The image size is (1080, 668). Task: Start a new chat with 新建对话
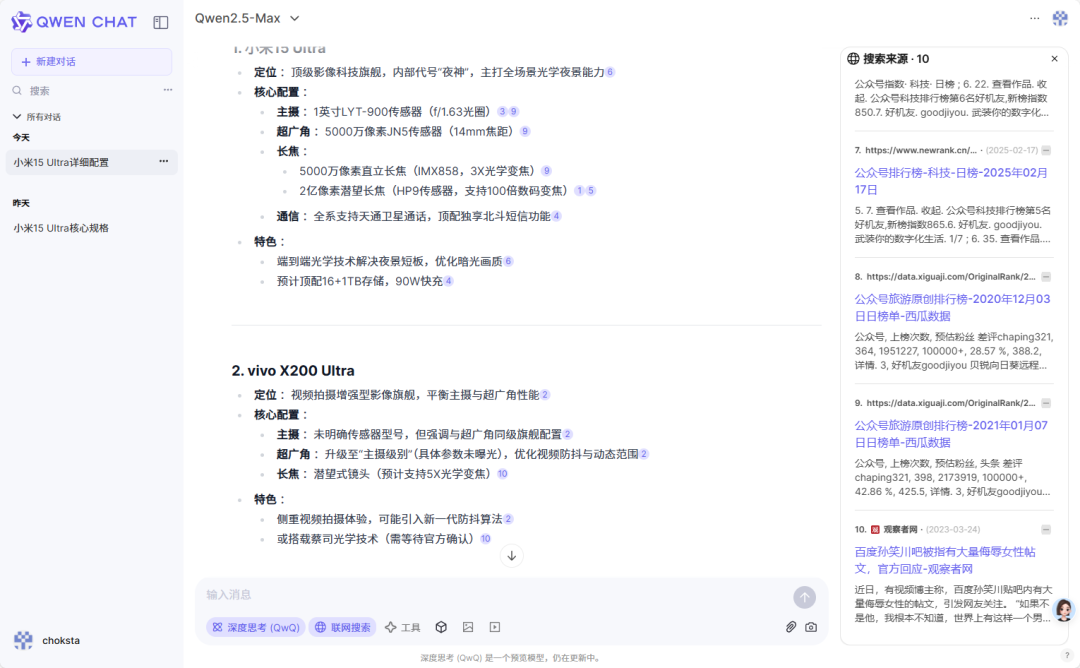[x=91, y=62]
